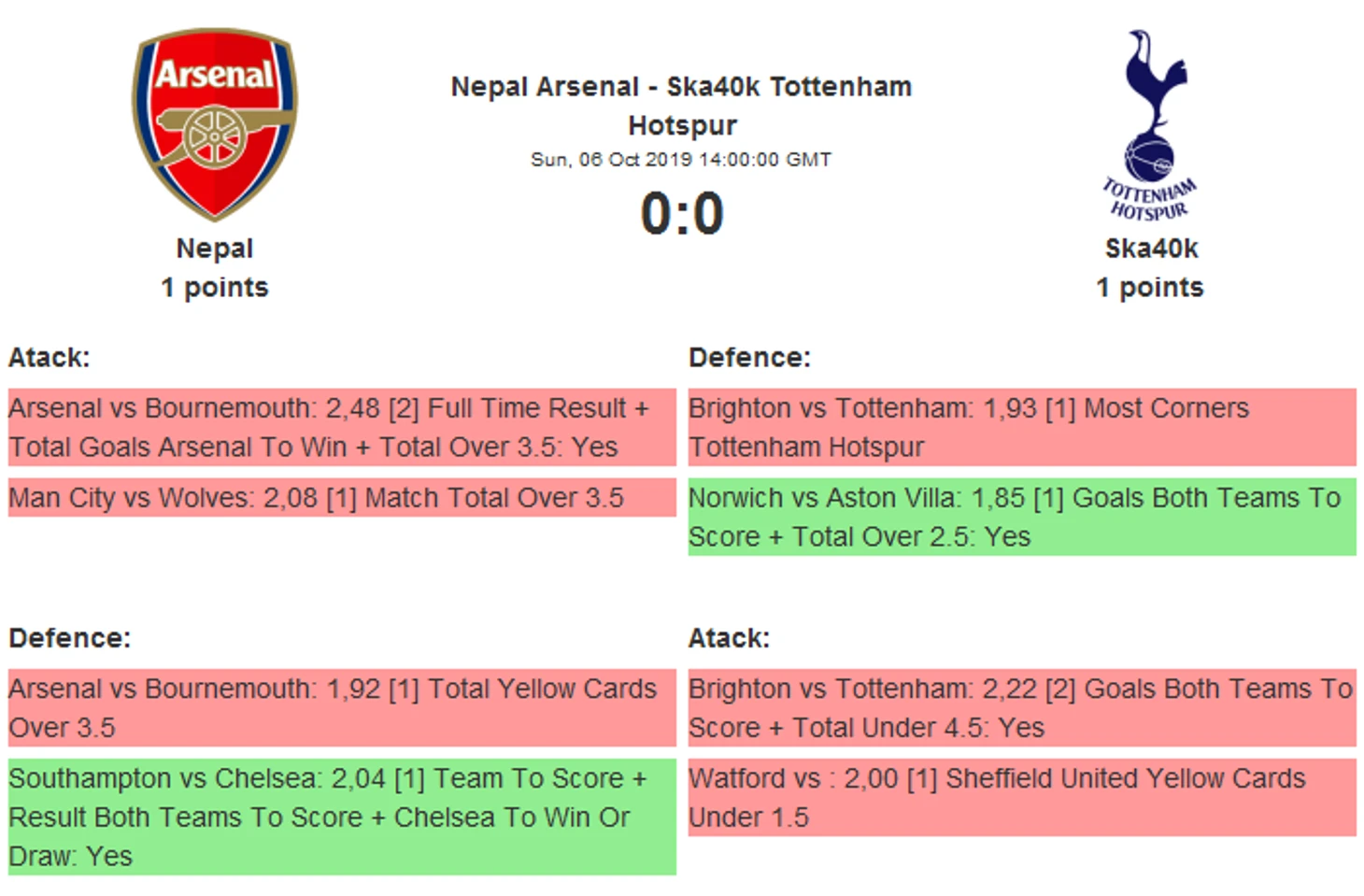Click the Nepal player name
1364x896 pixels.
click(215, 249)
